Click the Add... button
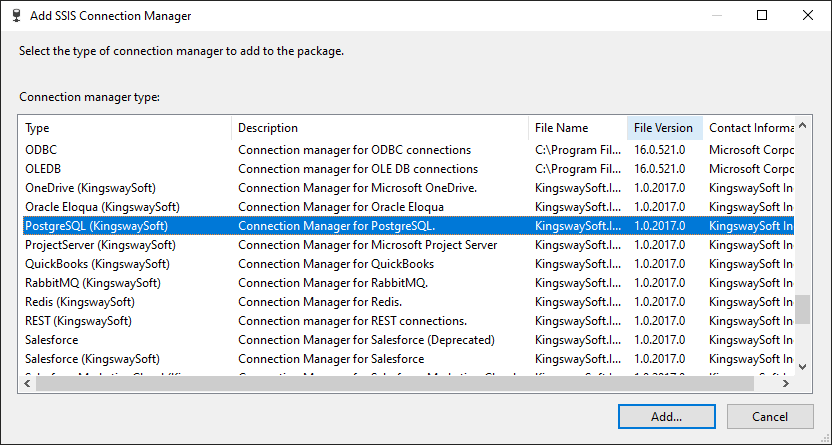 tap(666, 417)
